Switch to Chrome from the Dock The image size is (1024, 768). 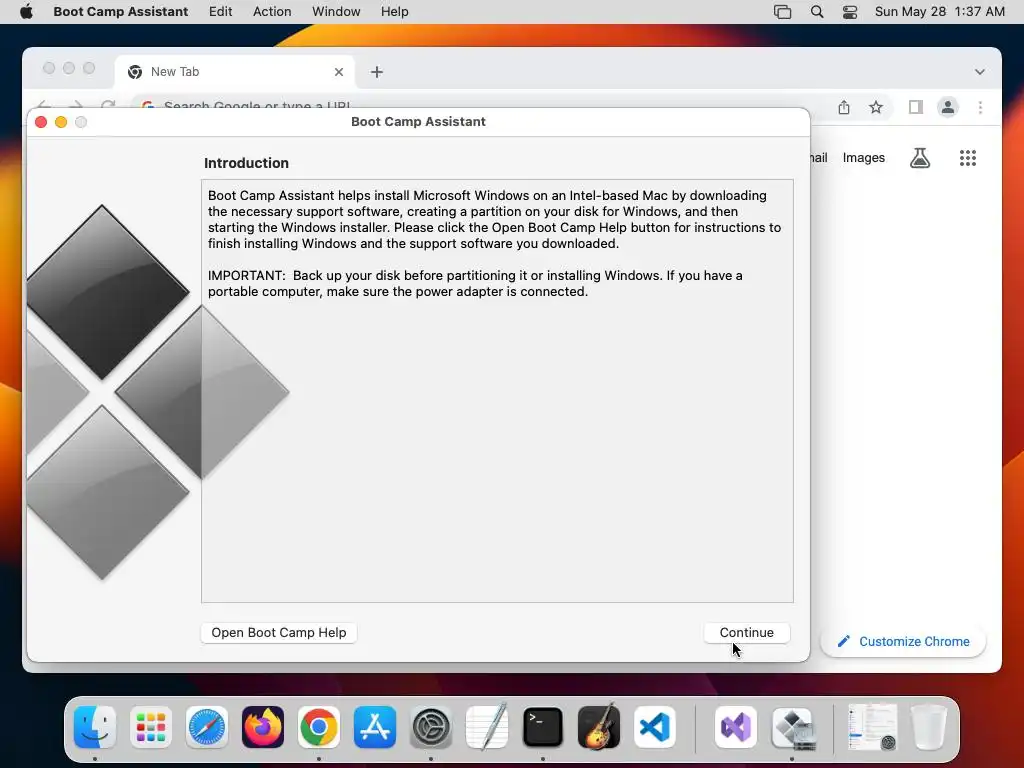(319, 727)
